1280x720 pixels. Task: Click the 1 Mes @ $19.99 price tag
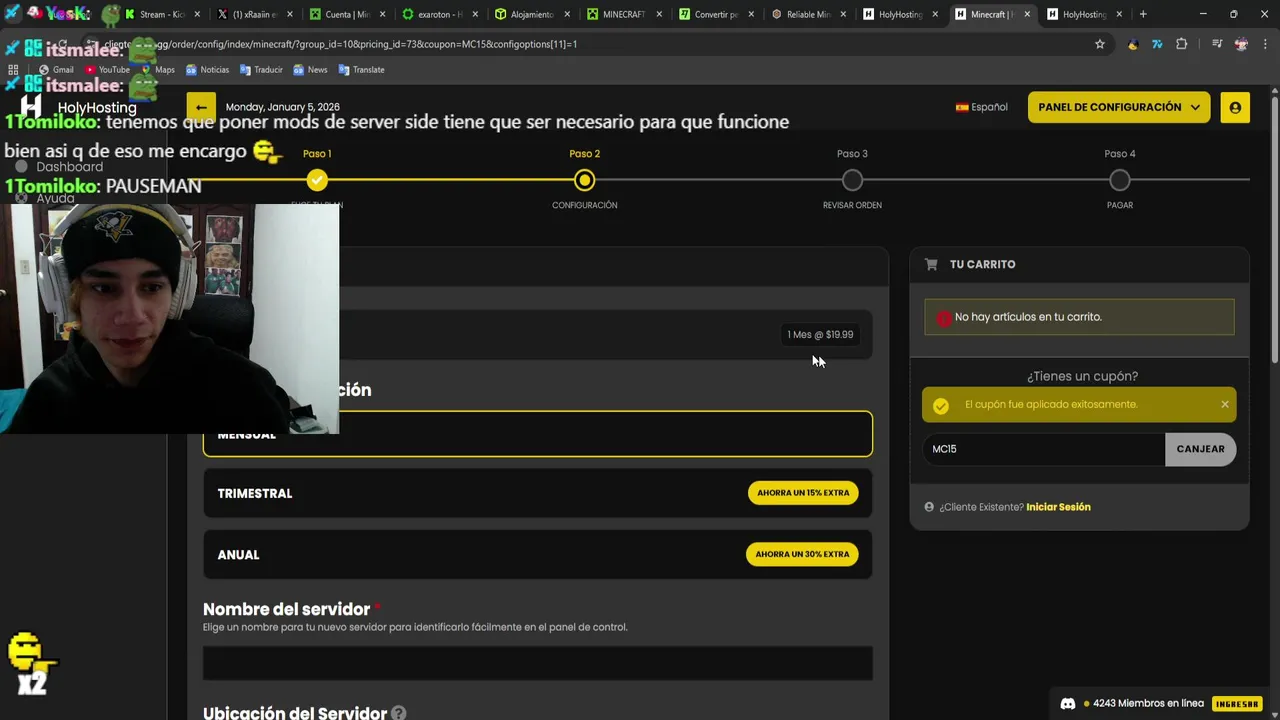[820, 335]
